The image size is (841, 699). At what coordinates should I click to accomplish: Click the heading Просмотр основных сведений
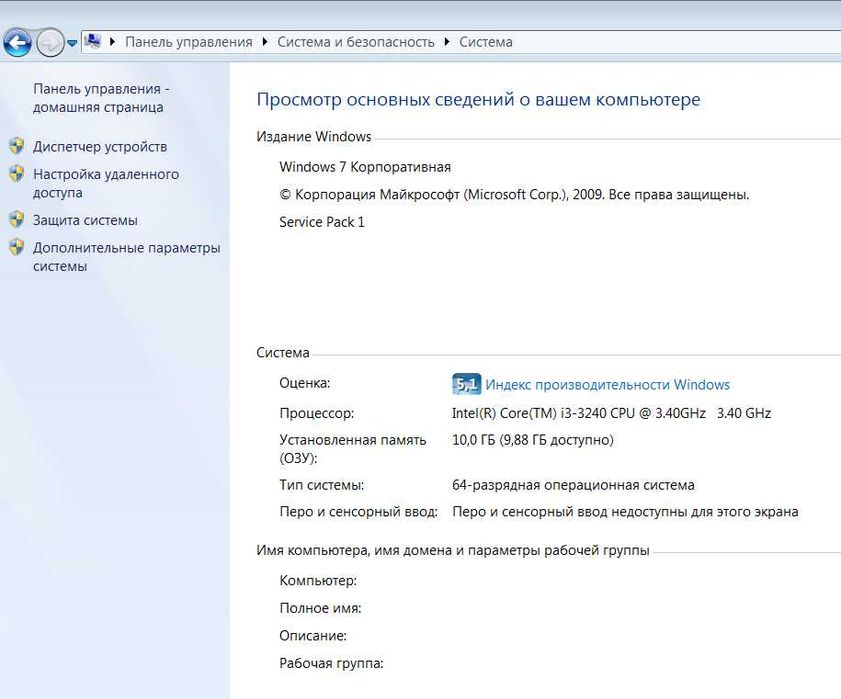click(x=478, y=99)
